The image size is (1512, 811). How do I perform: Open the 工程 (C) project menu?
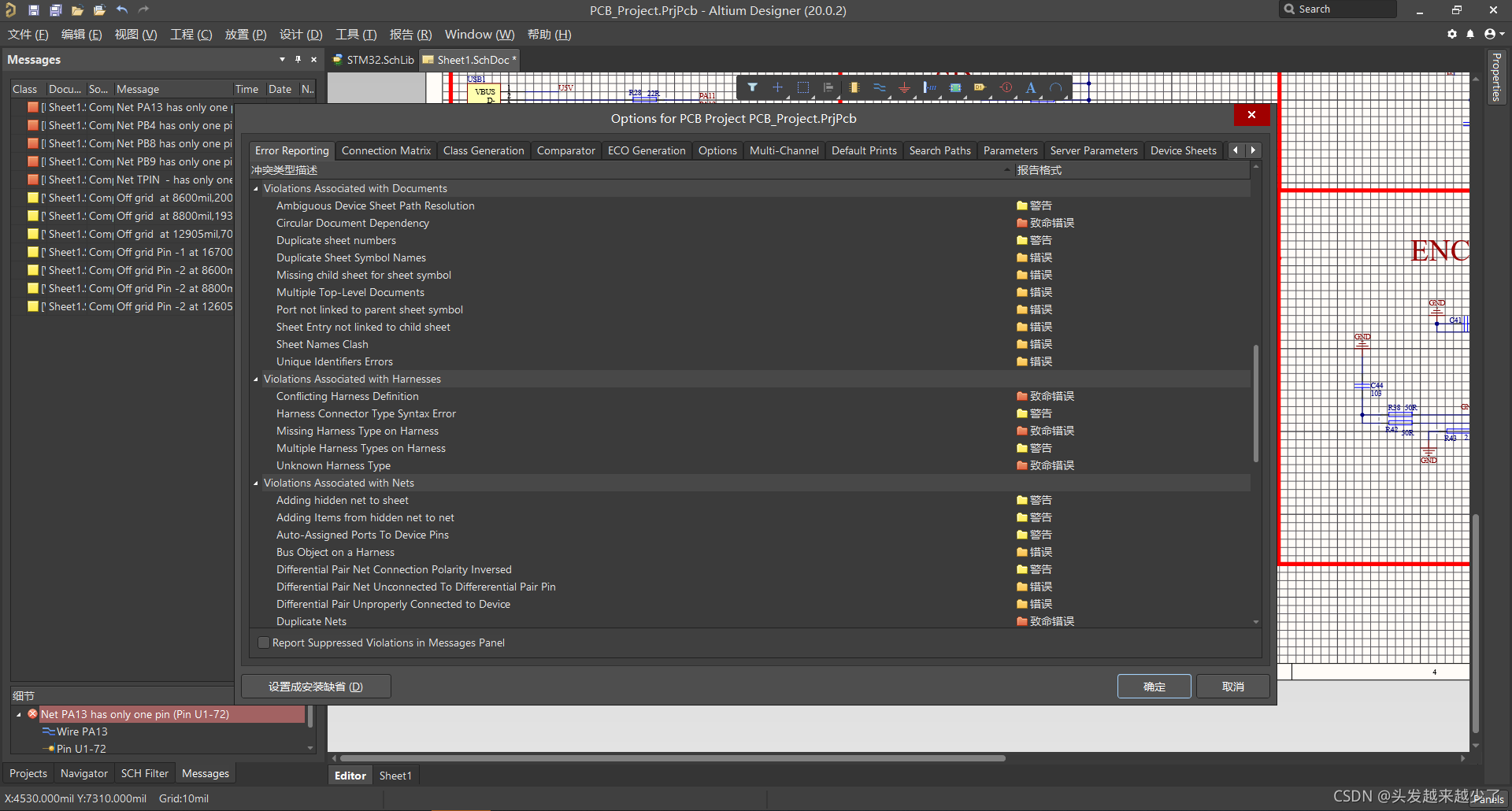191,35
